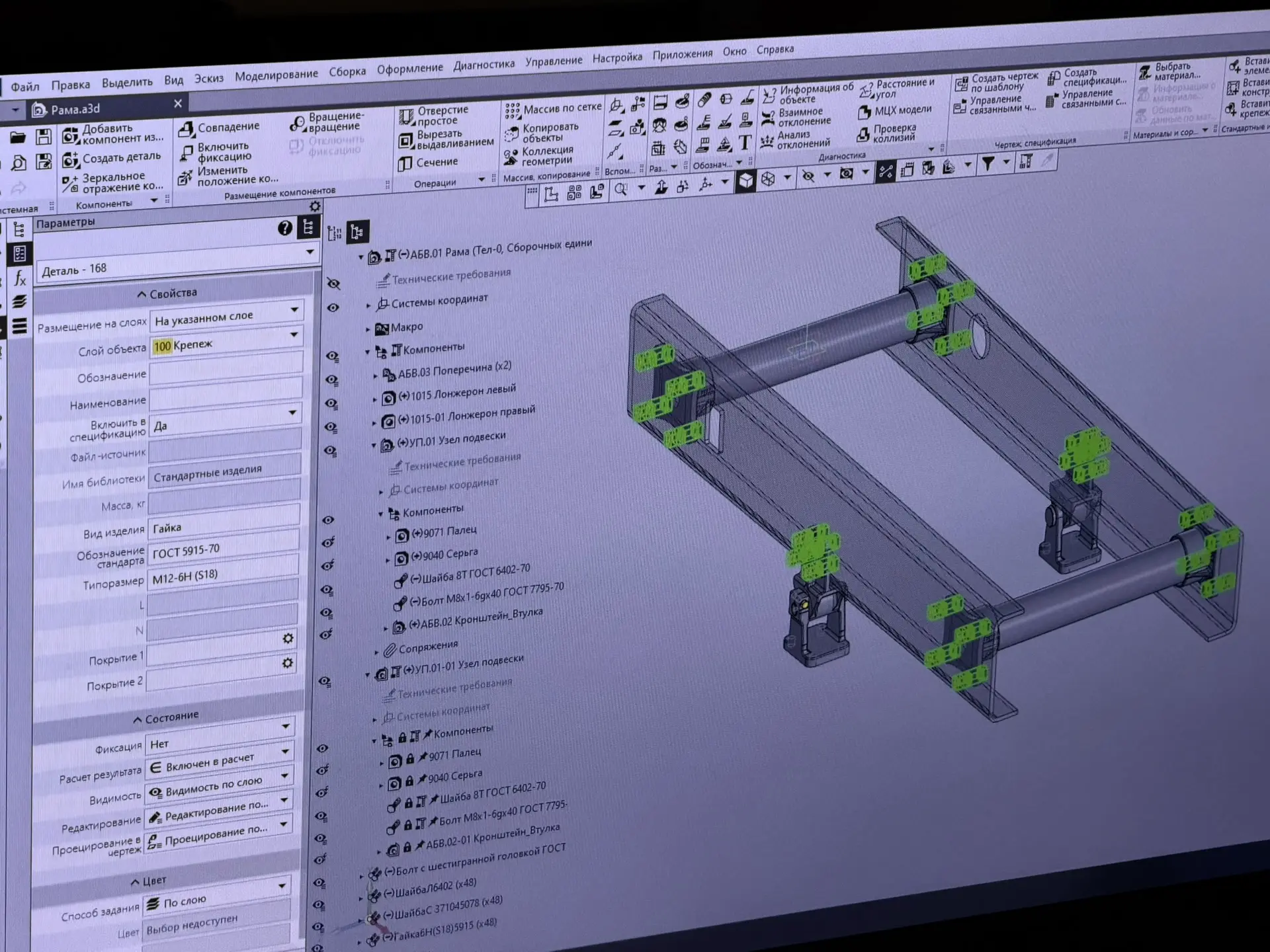Viewport: 1270px width, 952px height.
Task: Click the Наименование input field
Action: coord(226,395)
